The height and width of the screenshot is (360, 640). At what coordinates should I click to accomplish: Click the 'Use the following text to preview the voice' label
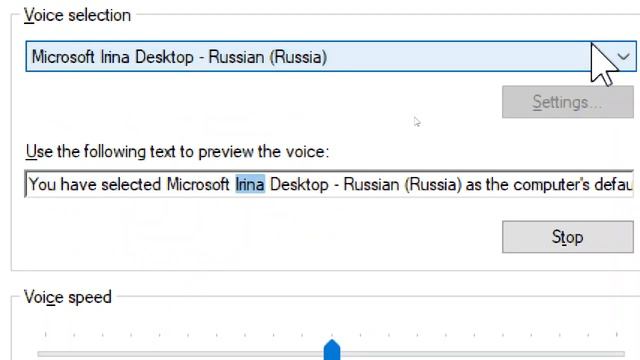(x=177, y=152)
